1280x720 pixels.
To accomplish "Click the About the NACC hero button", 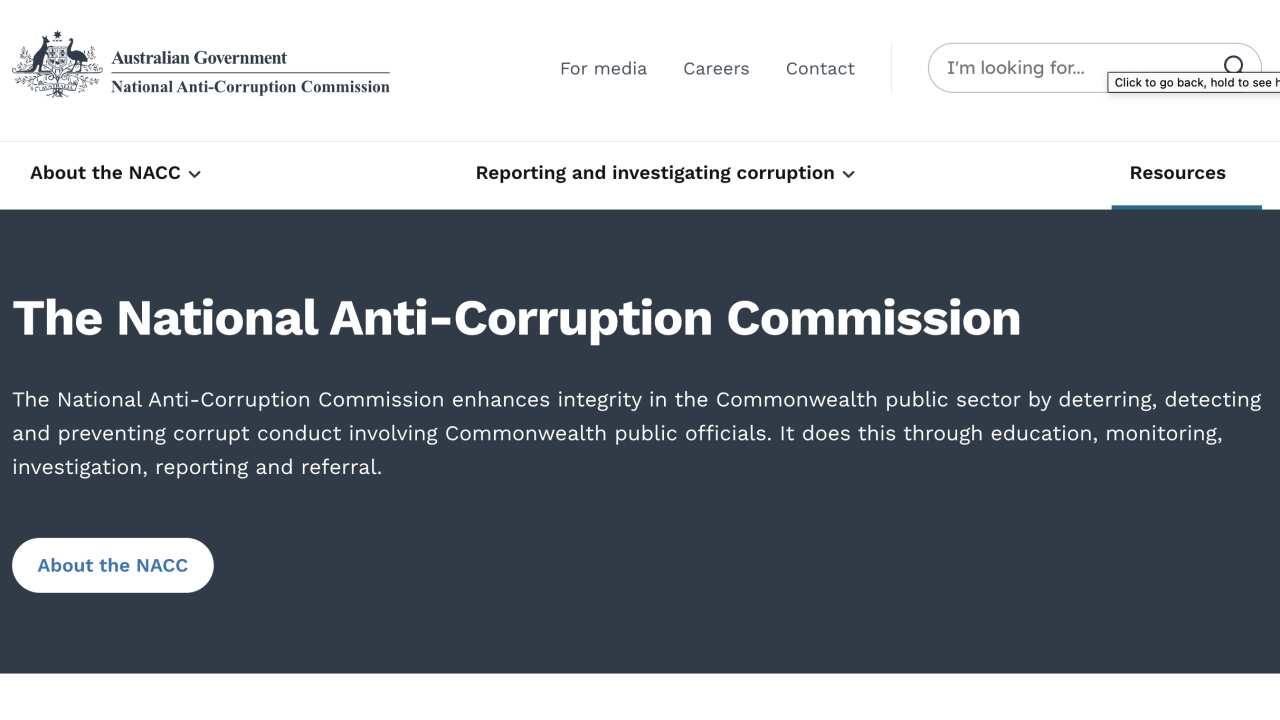I will (112, 565).
